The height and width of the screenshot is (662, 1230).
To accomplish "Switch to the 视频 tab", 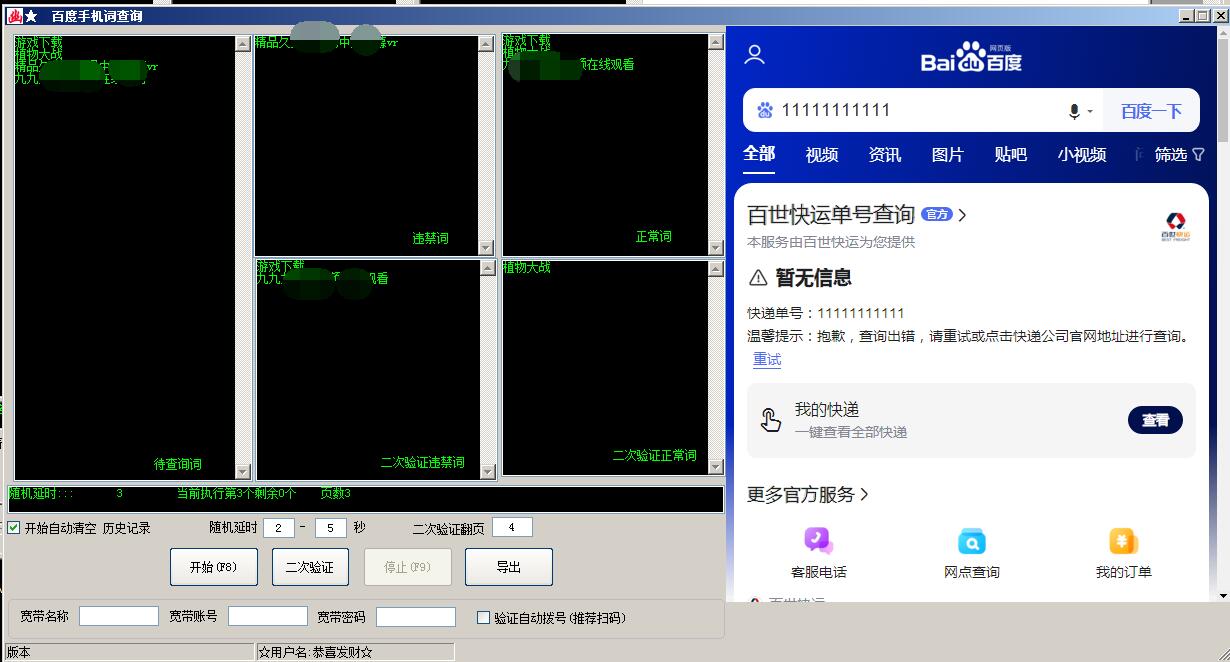I will 821,155.
